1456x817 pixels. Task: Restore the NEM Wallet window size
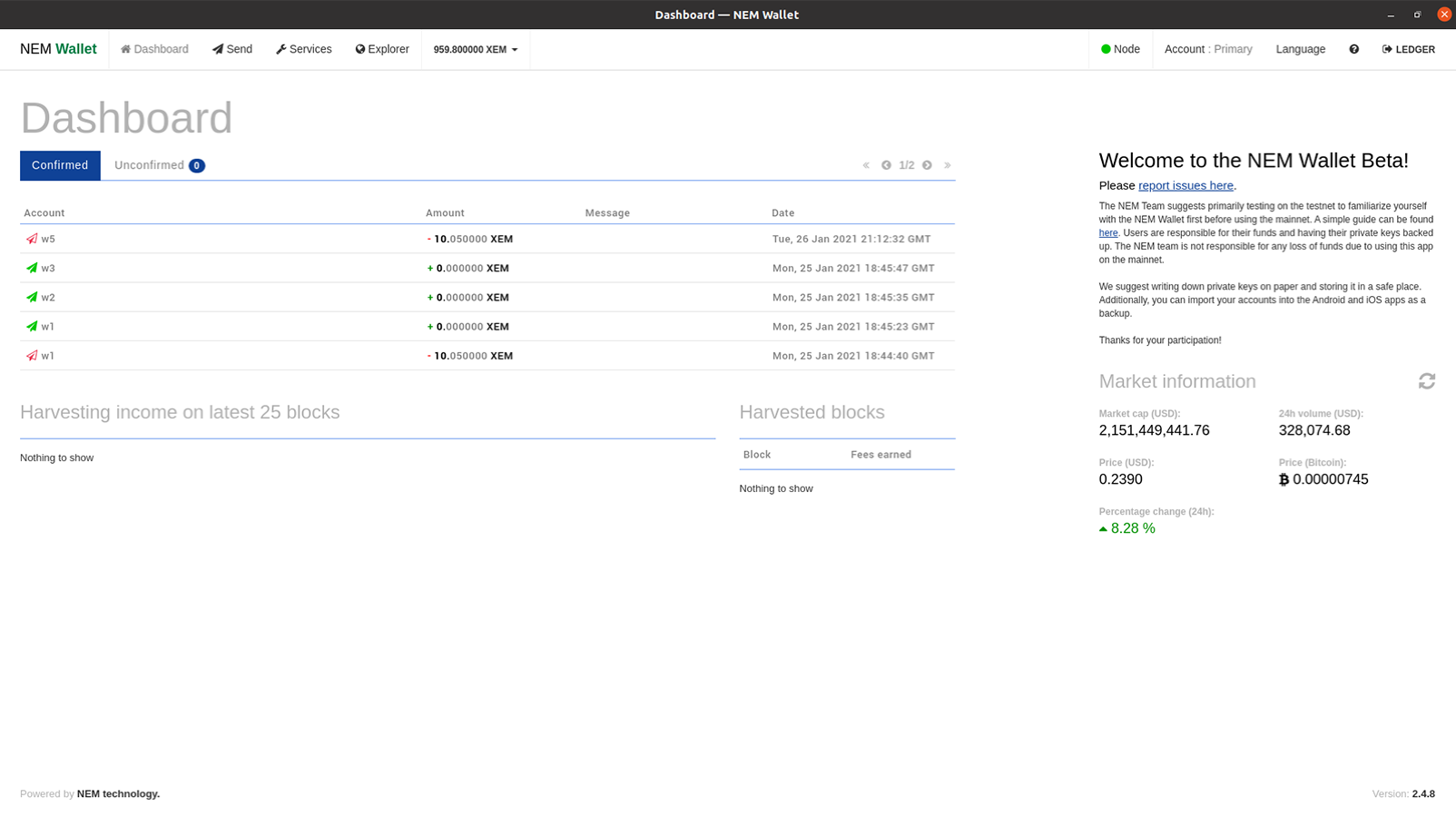(1417, 15)
